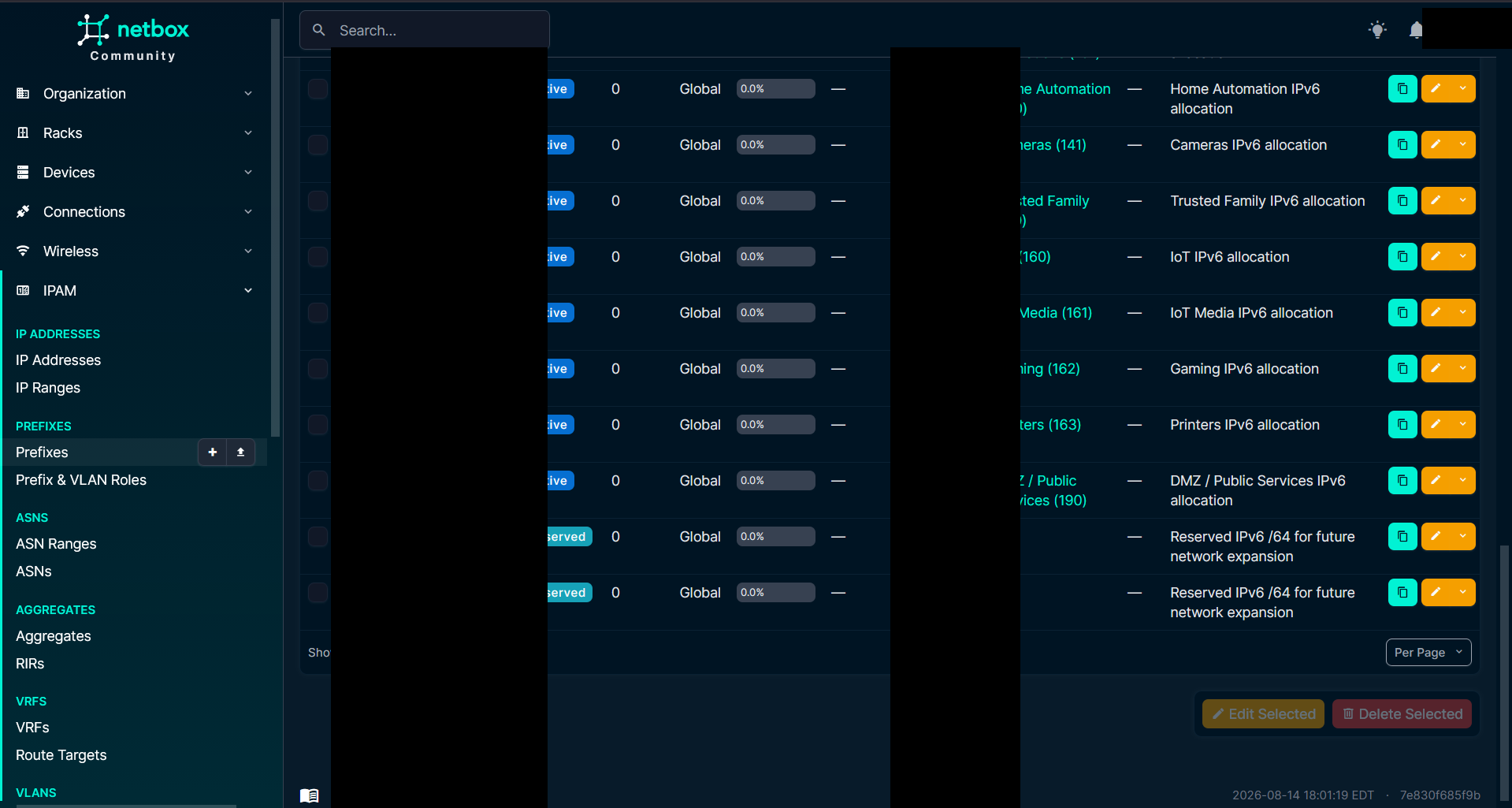Select checkbox for Cameras IPv6 allocation row
Screen dimensions: 1512x808
click(318, 145)
